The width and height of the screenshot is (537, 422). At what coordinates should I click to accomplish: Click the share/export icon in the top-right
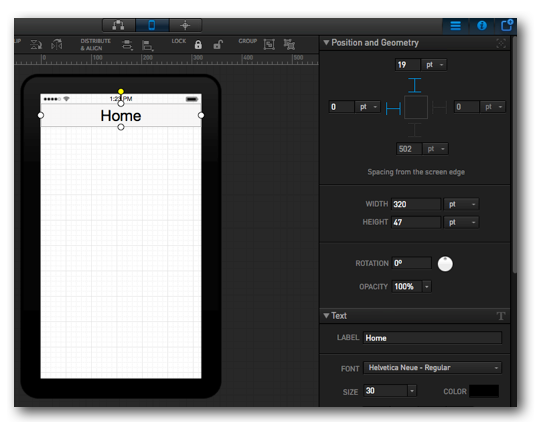click(x=507, y=25)
